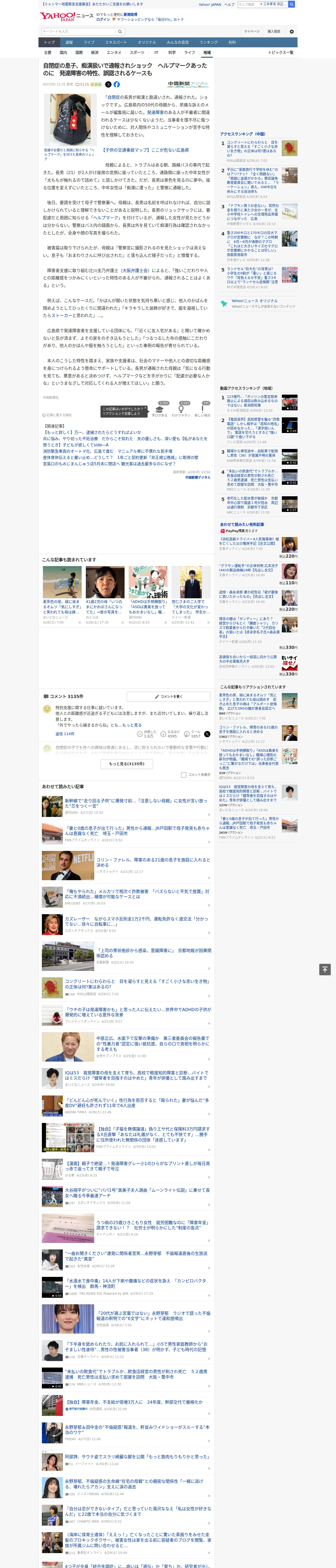336x1568 pixels.
Task: Open the ランキング tab
Action: (x=209, y=43)
